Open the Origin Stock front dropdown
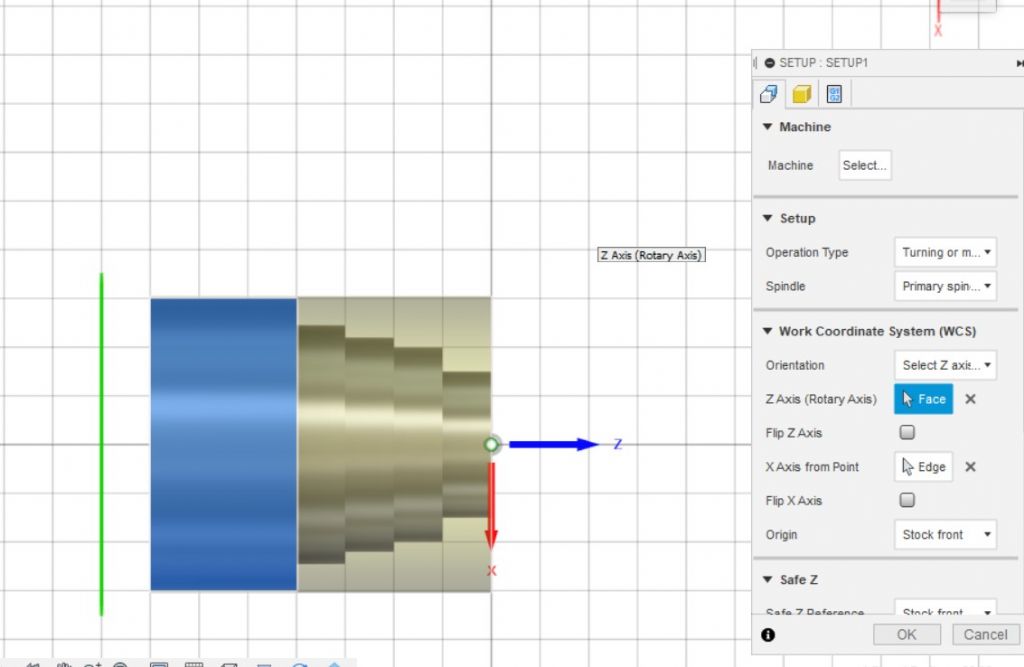 pos(945,535)
